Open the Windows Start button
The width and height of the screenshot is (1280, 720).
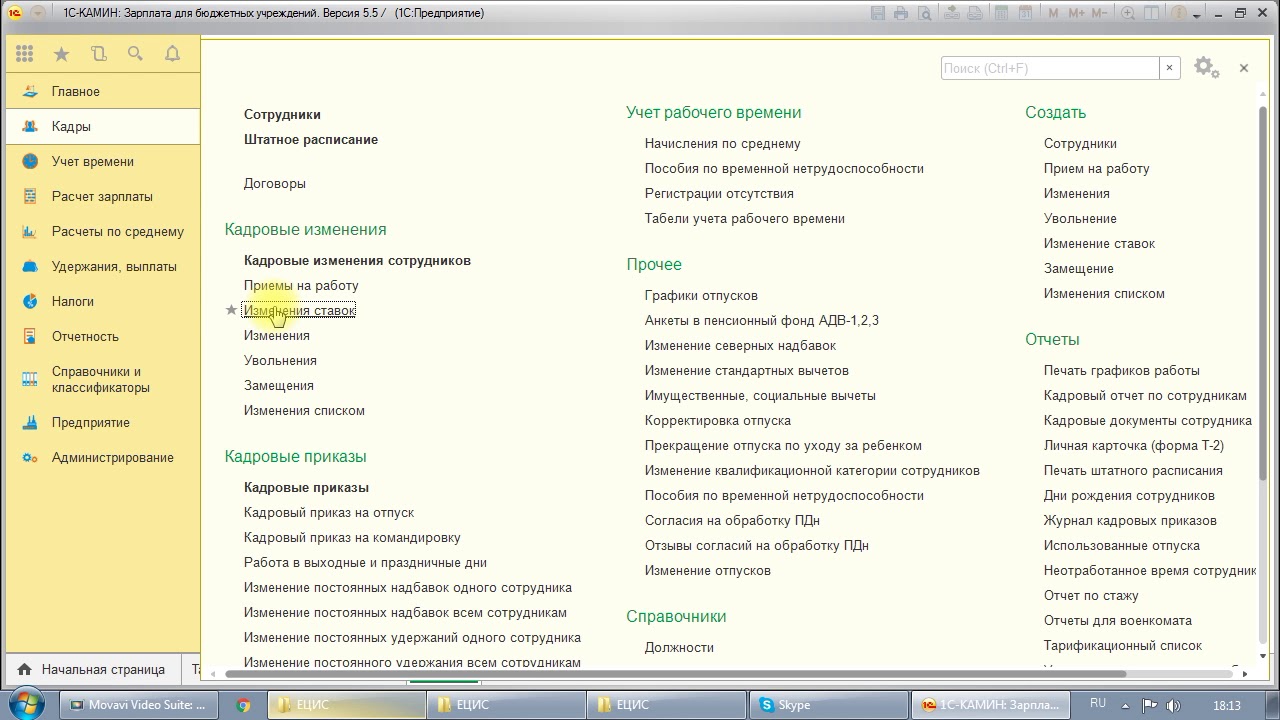pos(25,703)
